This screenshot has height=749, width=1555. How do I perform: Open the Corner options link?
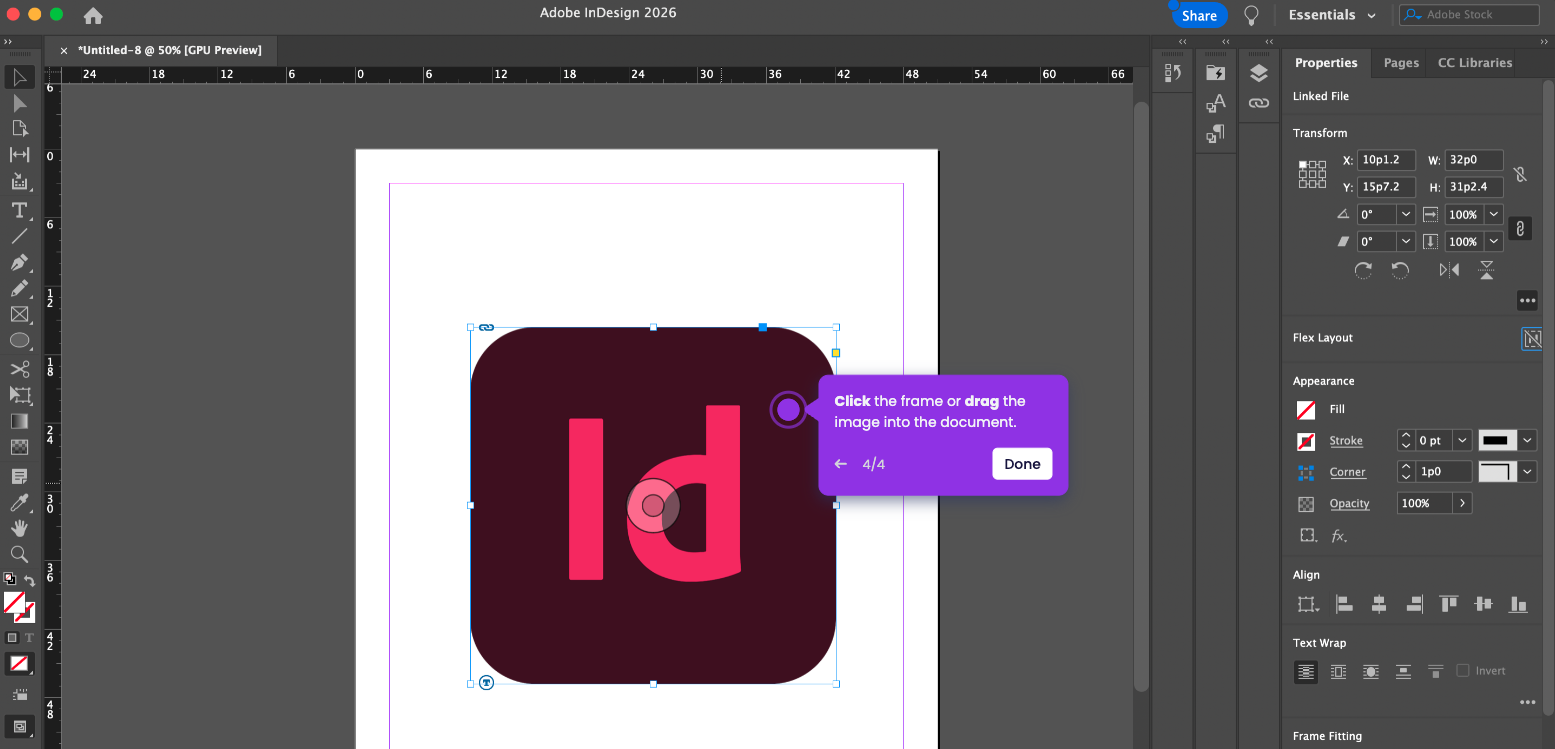(x=1347, y=472)
